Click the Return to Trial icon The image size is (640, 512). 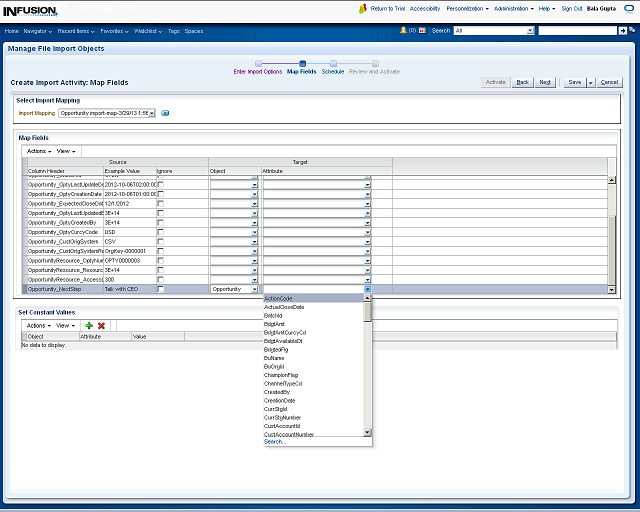point(364,8)
